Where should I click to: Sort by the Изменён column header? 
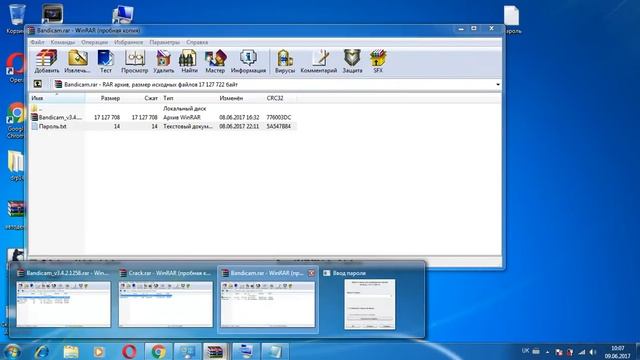point(240,98)
